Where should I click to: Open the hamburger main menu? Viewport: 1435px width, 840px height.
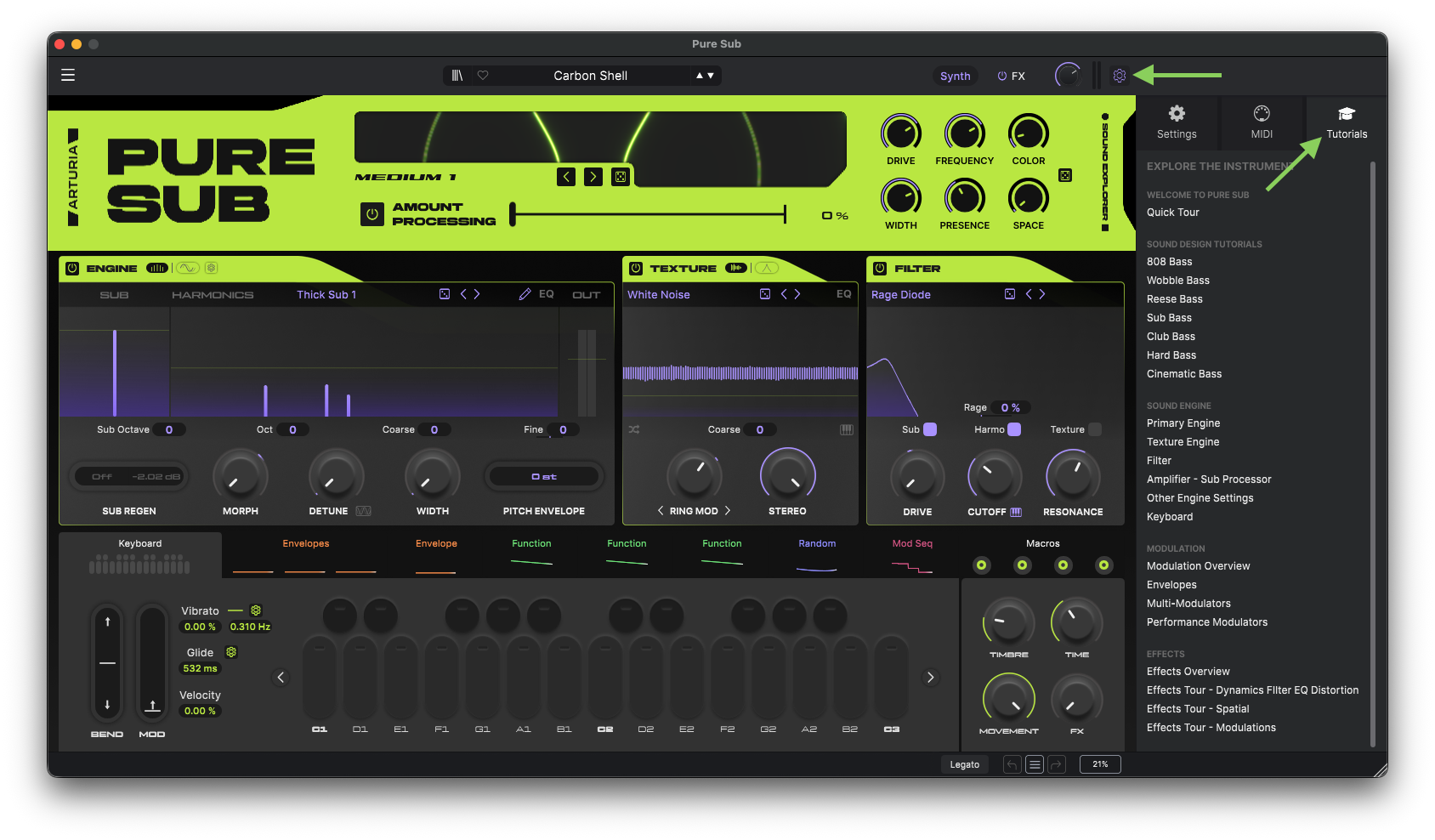68,76
